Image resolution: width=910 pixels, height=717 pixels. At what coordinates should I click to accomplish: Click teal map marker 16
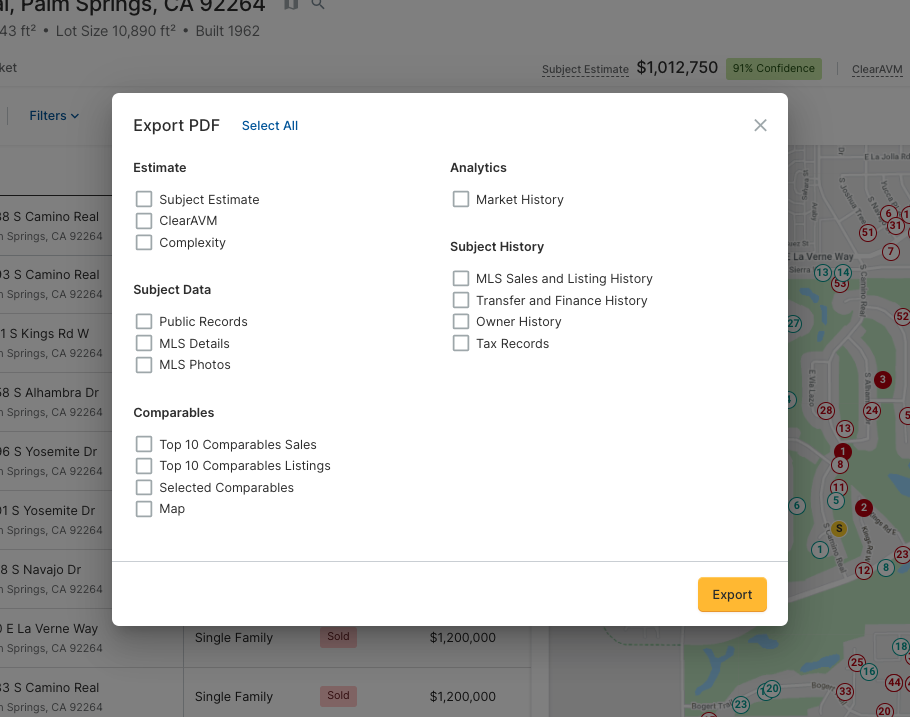[869, 672]
